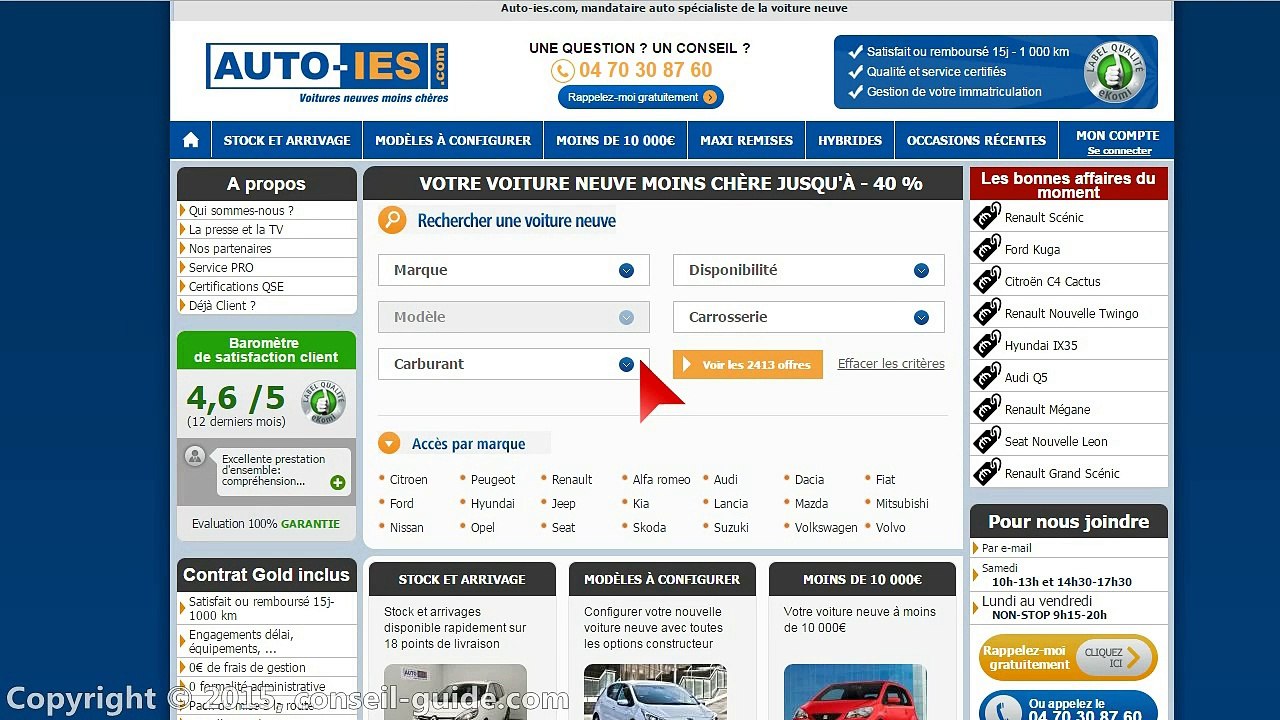Click the tag icon next to Renault Mégane

point(987,408)
